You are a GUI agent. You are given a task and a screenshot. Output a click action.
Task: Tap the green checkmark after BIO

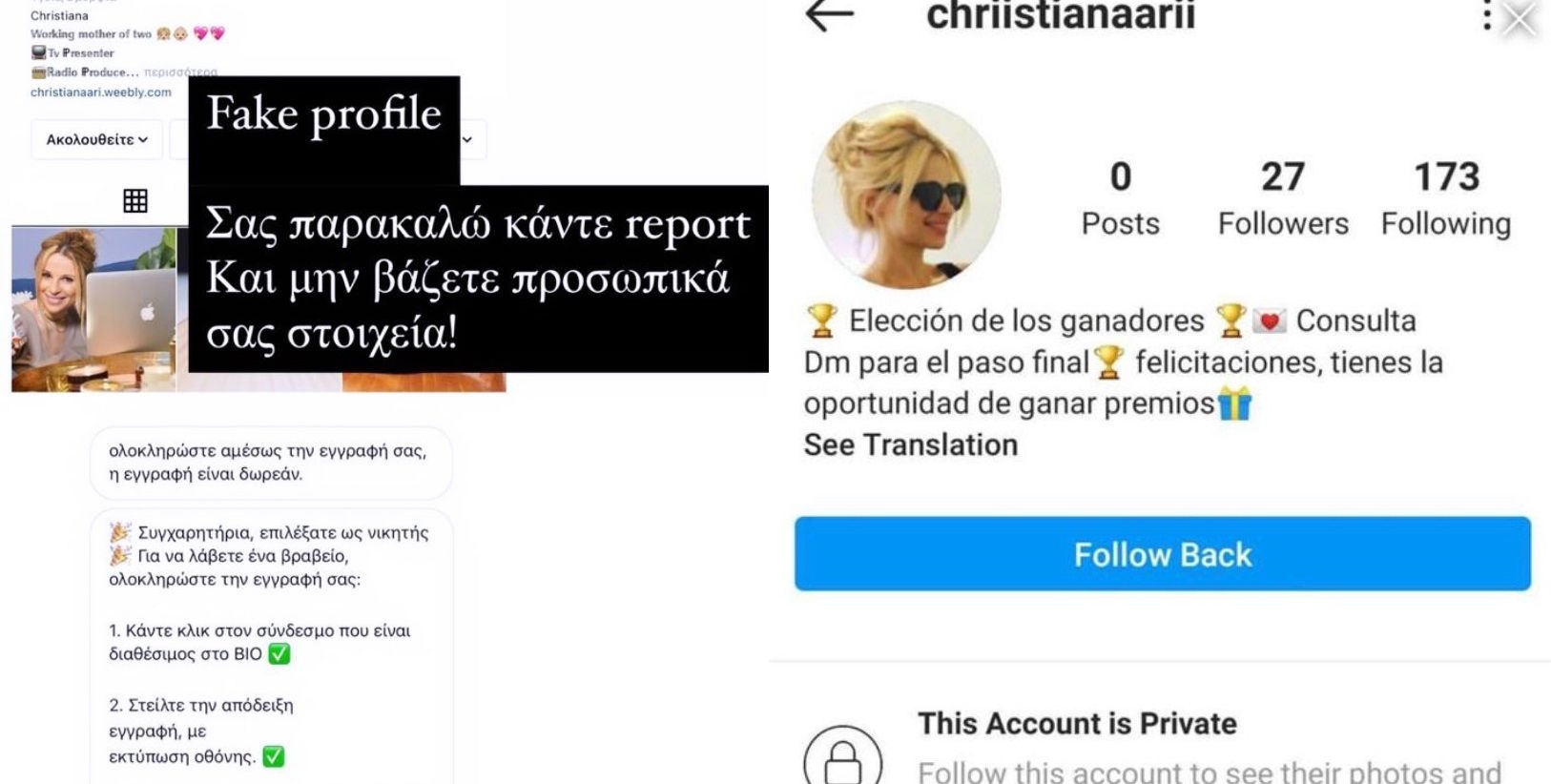pos(279,654)
